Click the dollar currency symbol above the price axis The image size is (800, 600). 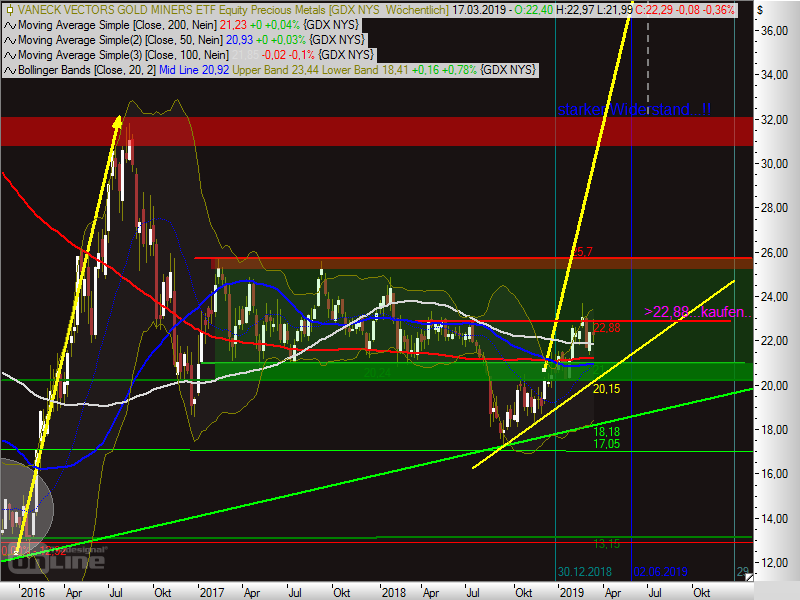coord(760,10)
